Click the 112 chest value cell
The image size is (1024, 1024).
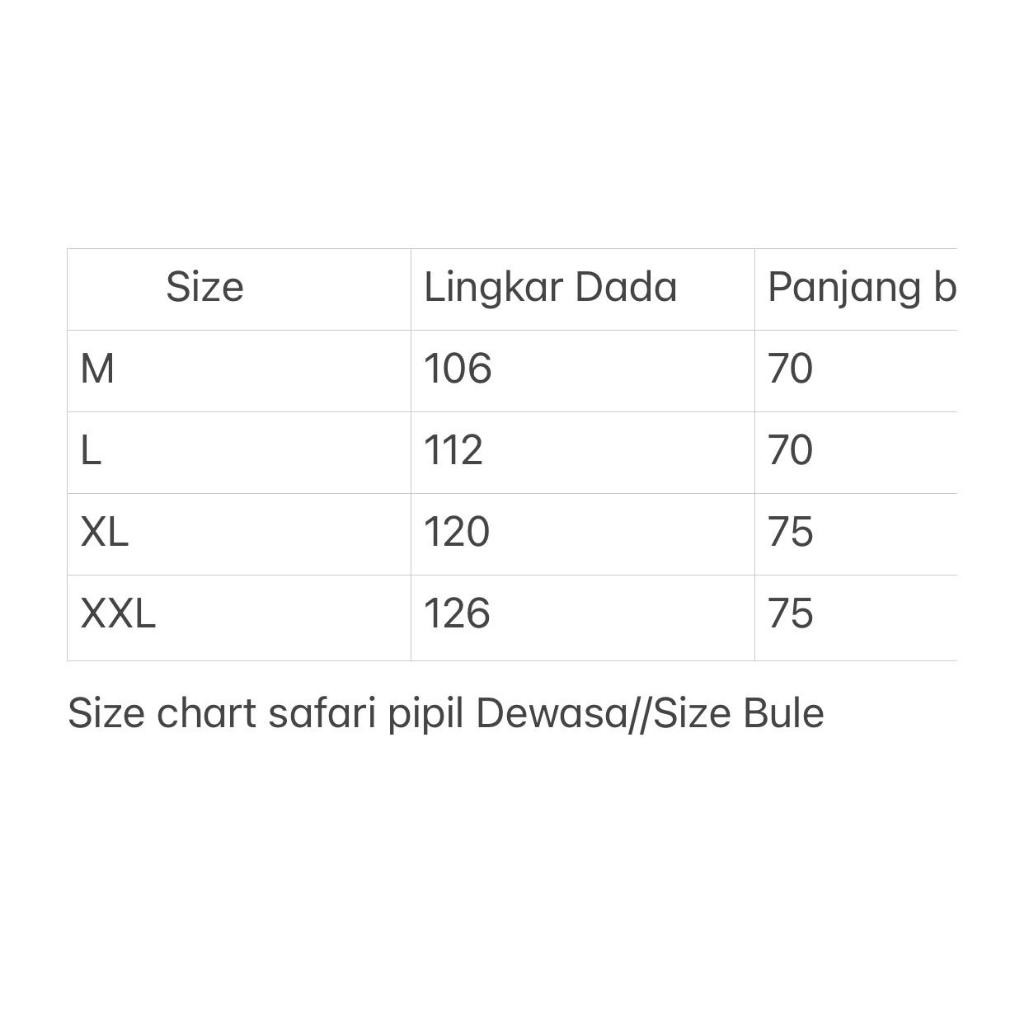point(453,451)
